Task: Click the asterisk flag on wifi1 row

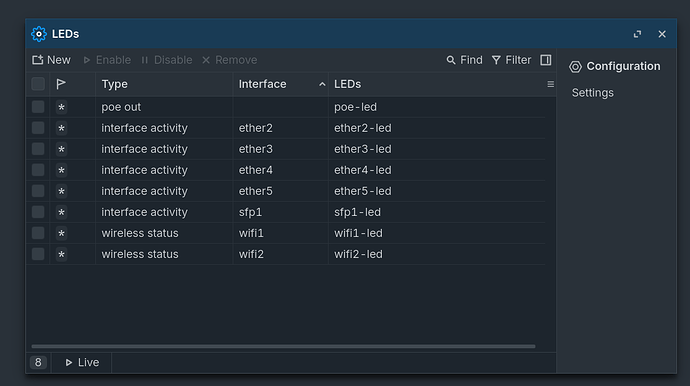Action: [62, 233]
